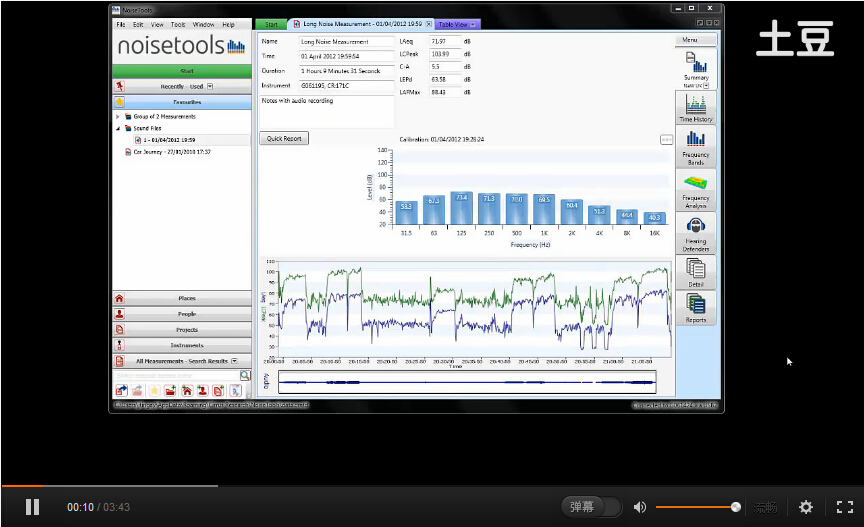Click the add folder toolbar icon
This screenshot has height=527, width=864.
pyautogui.click(x=170, y=391)
